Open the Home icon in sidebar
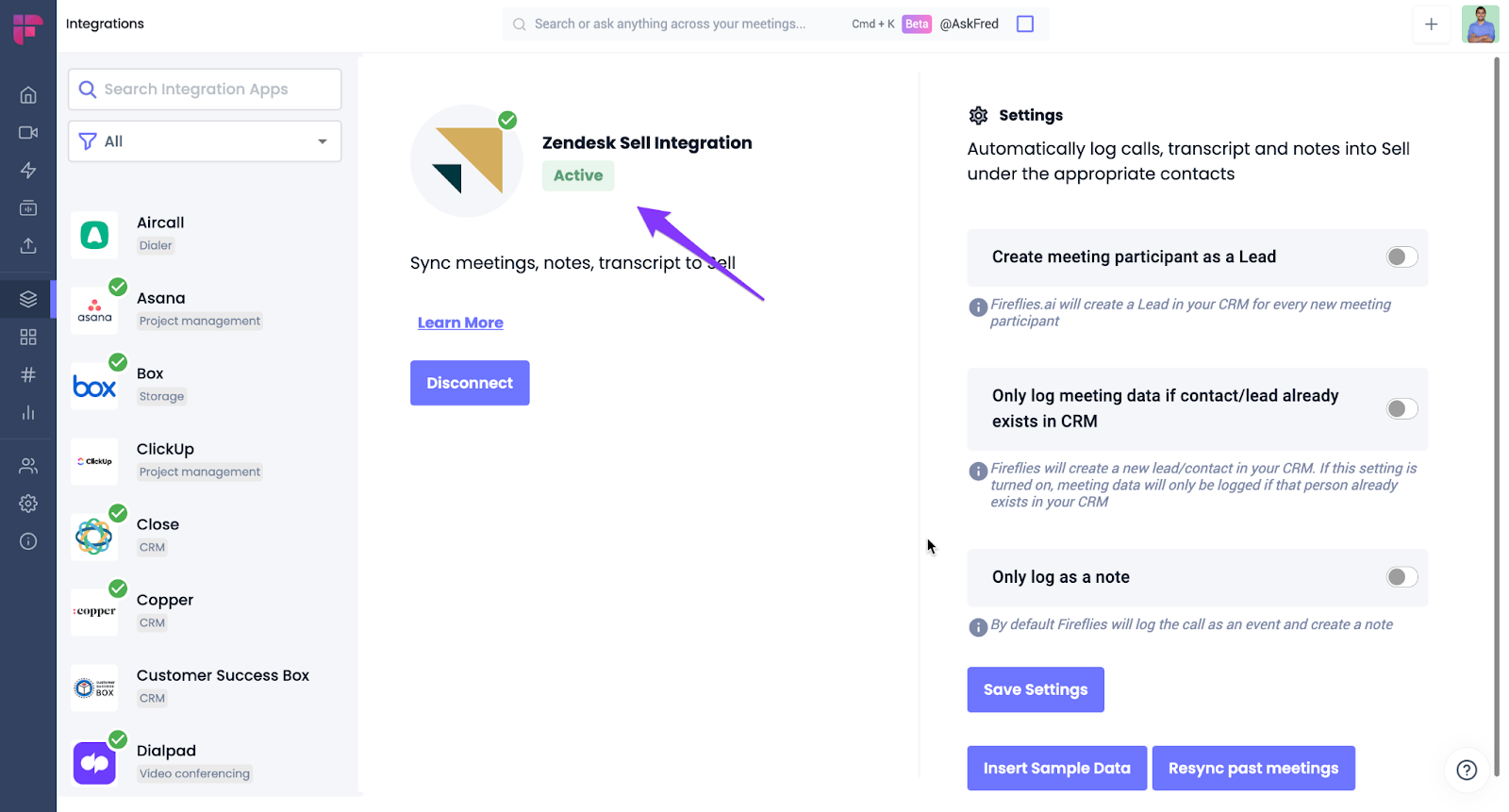This screenshot has width=1509, height=812. click(28, 95)
